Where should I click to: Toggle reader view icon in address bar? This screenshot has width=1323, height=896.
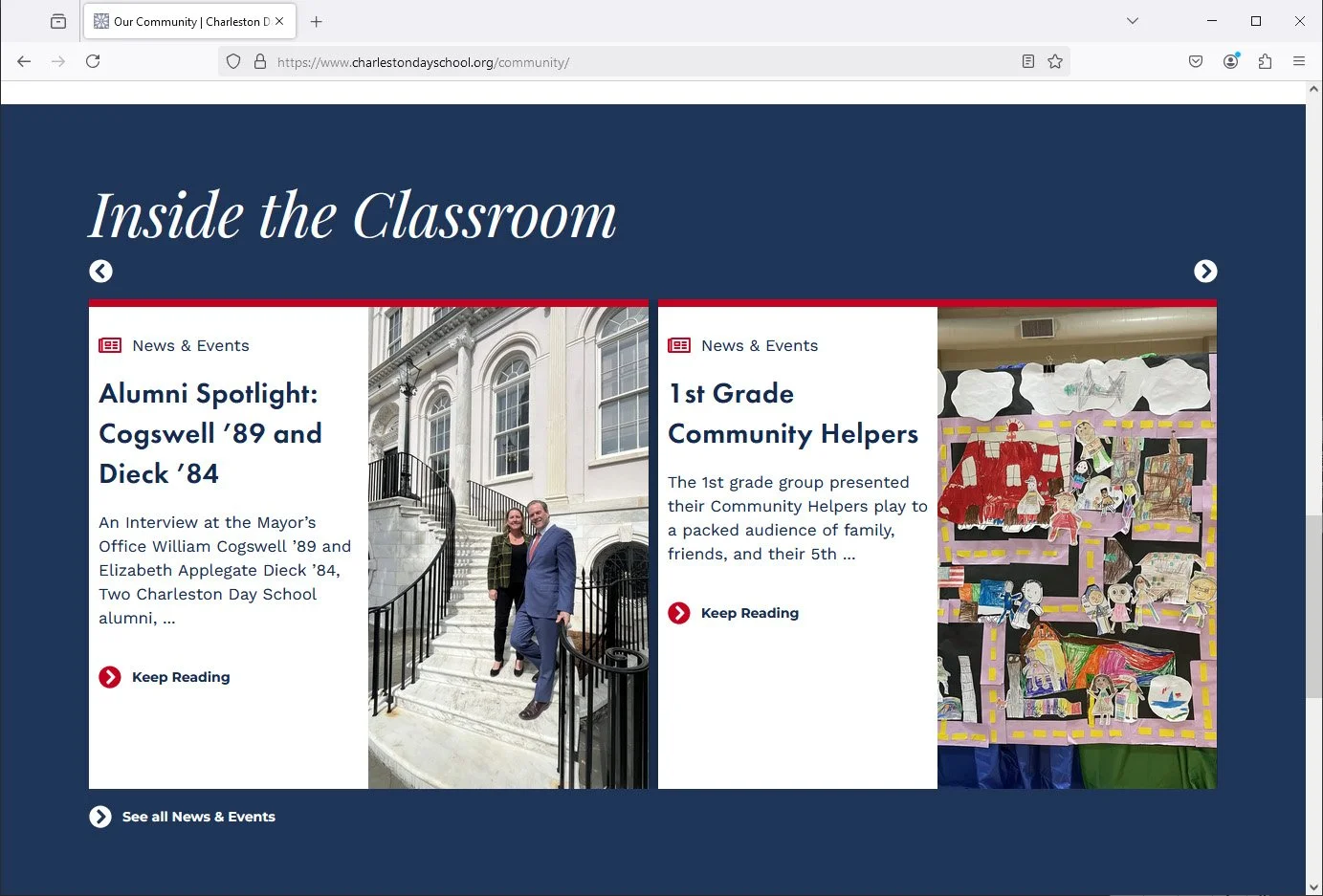click(1028, 62)
